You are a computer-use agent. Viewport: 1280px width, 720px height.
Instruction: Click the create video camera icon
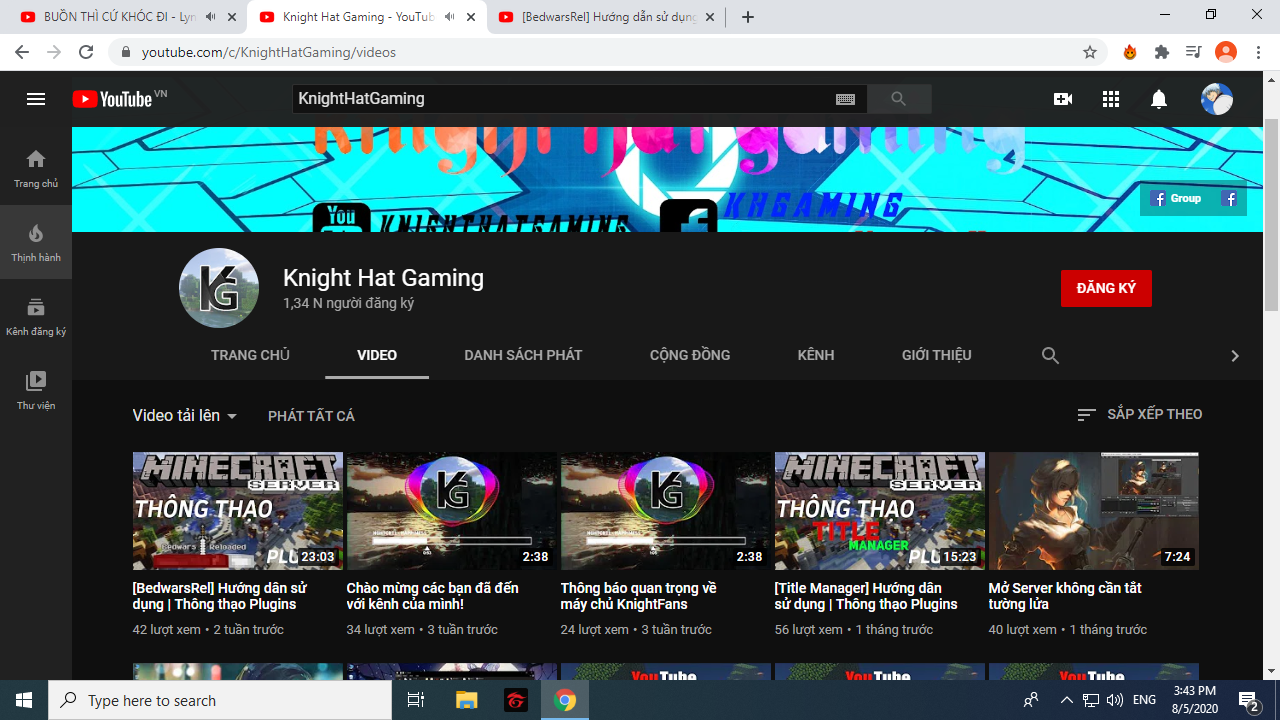click(1063, 99)
